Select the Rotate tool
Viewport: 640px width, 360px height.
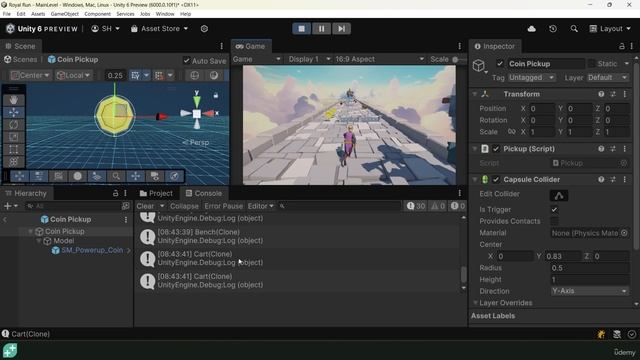13,124
